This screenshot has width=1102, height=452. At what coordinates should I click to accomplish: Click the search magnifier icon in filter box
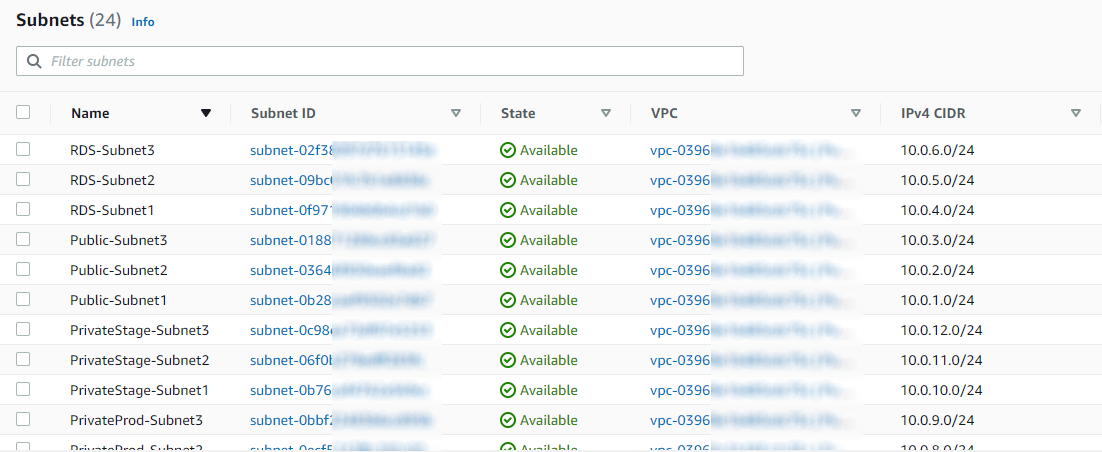[34, 61]
